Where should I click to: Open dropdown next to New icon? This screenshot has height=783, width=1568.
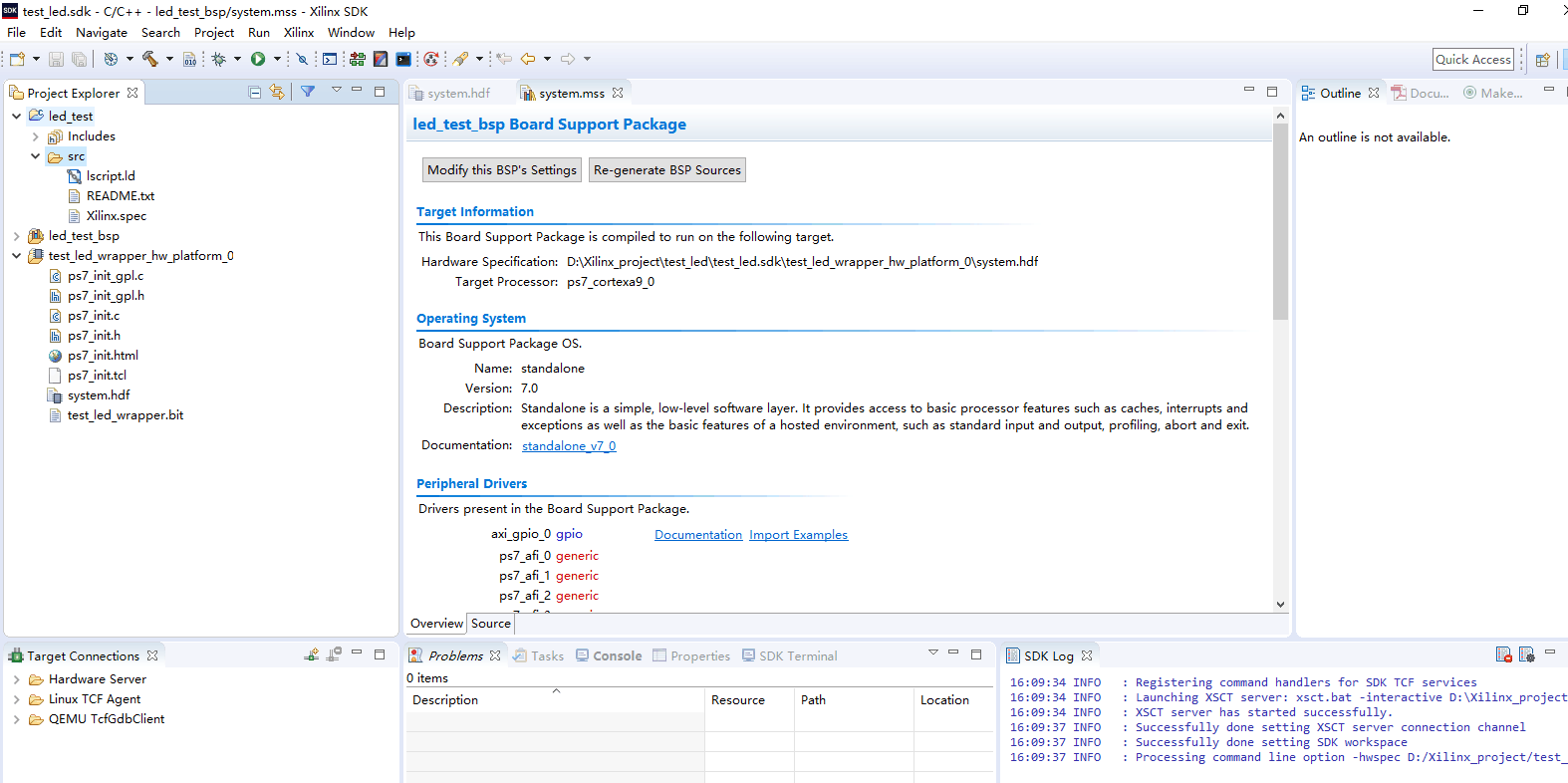pyautogui.click(x=36, y=59)
